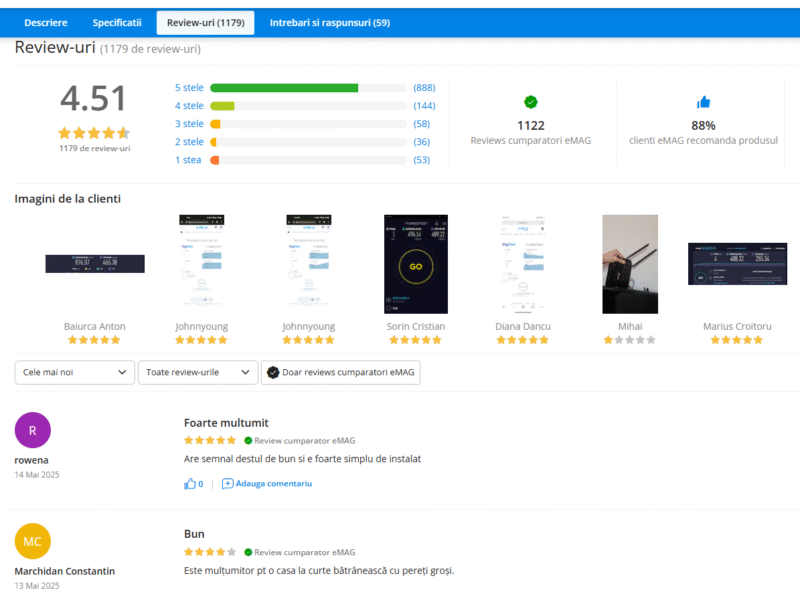Click the blue thumbs-up icon above 88%
Viewport: 800px width, 590px height.
703,102
